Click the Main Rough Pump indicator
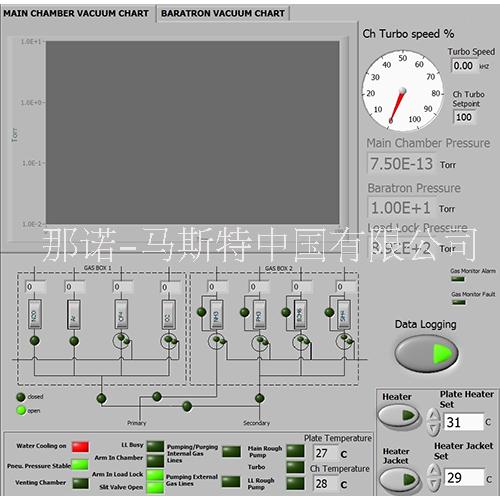 coord(295,451)
